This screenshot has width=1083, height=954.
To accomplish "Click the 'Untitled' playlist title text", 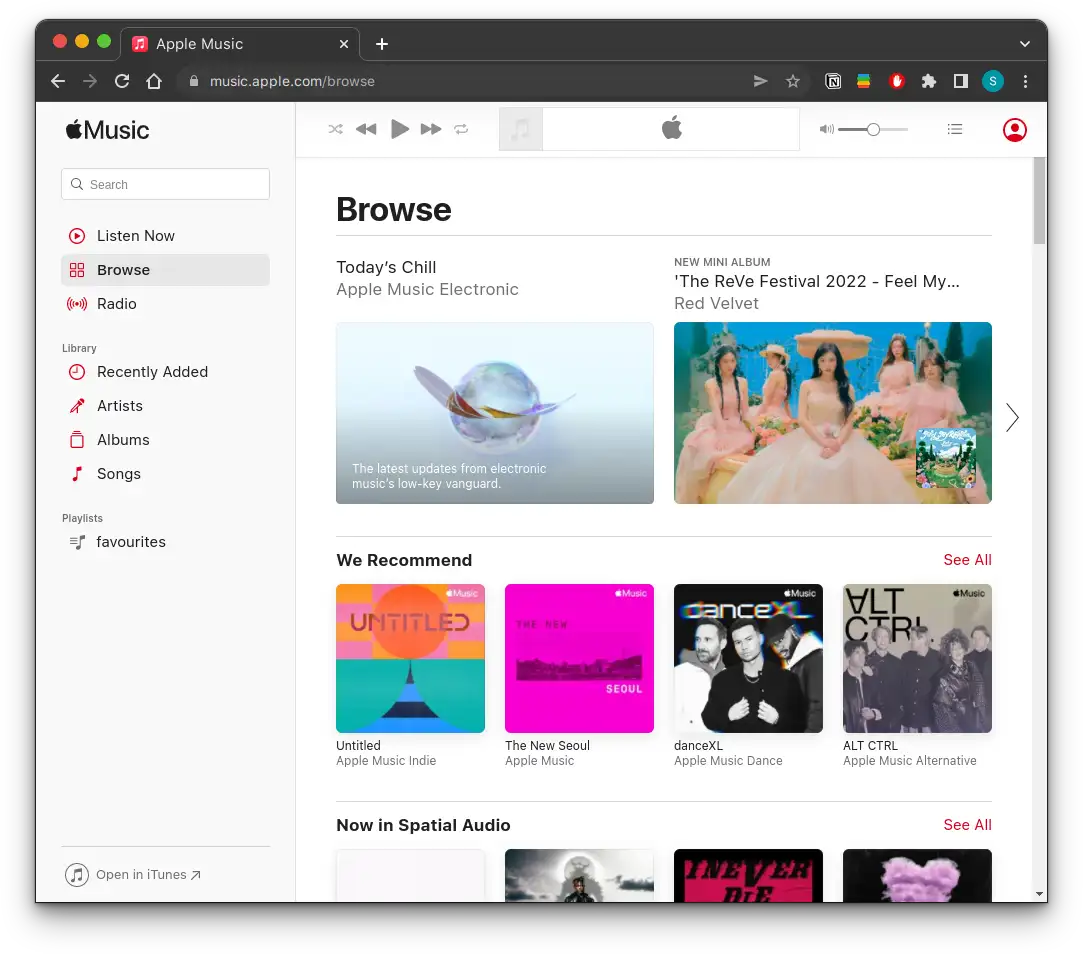I will [x=358, y=745].
